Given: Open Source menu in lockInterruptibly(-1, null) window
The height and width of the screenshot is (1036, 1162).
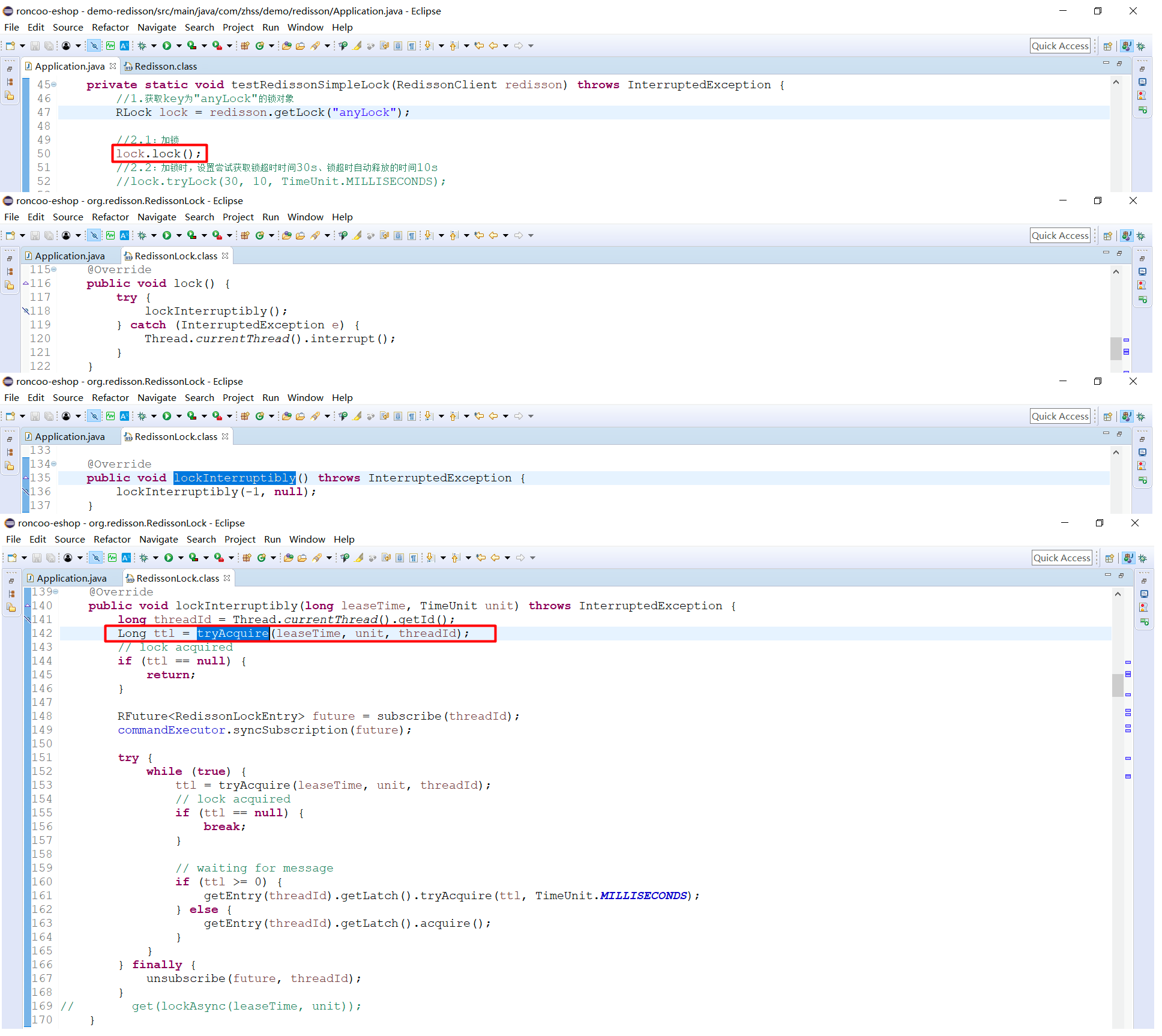Looking at the screenshot, I should (x=68, y=398).
